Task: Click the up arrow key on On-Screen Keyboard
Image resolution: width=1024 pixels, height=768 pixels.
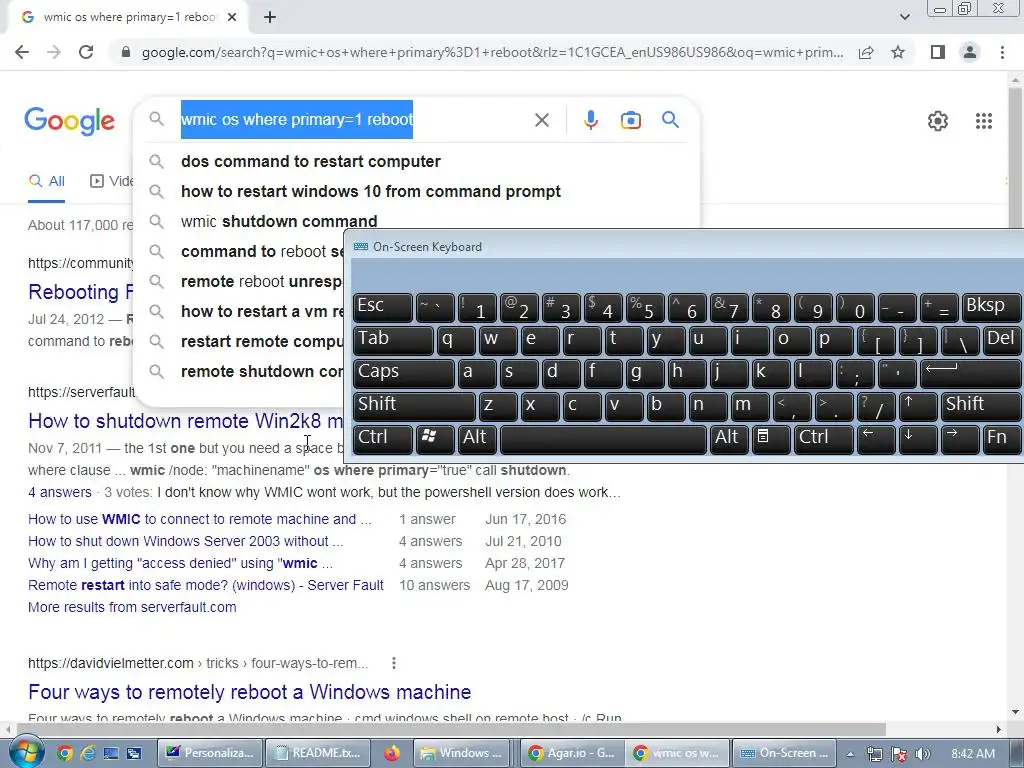Action: click(918, 406)
